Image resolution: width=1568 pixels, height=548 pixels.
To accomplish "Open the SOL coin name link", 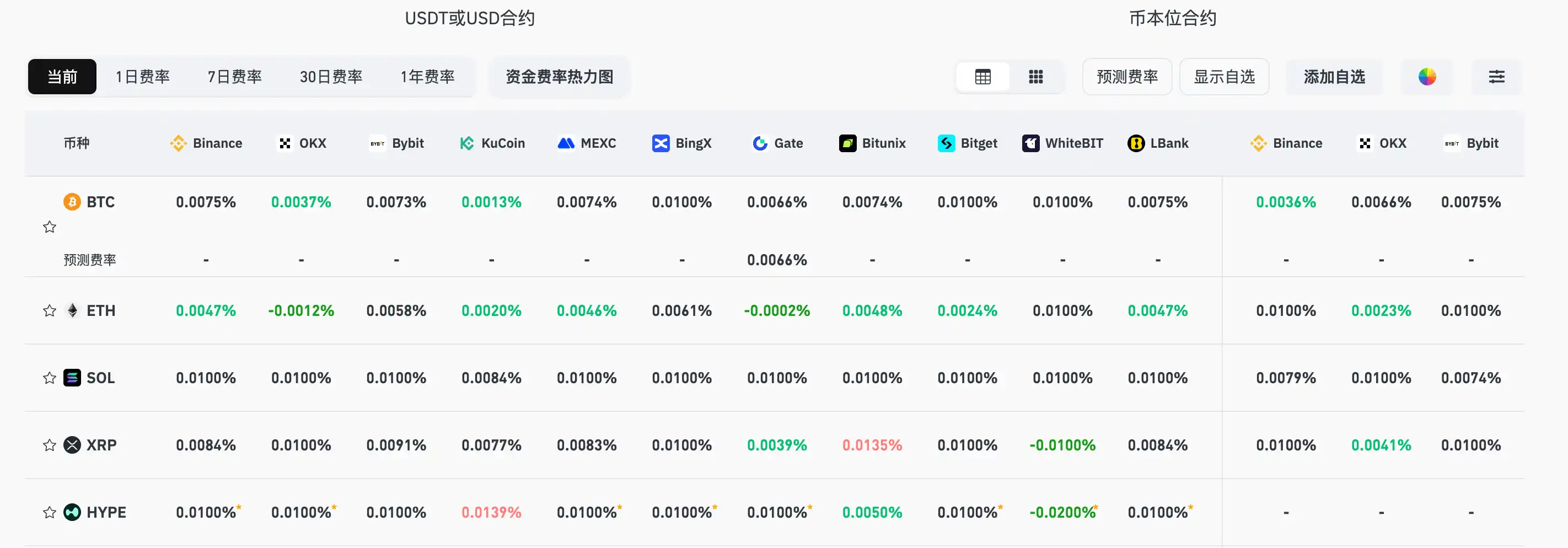I will tap(100, 378).
